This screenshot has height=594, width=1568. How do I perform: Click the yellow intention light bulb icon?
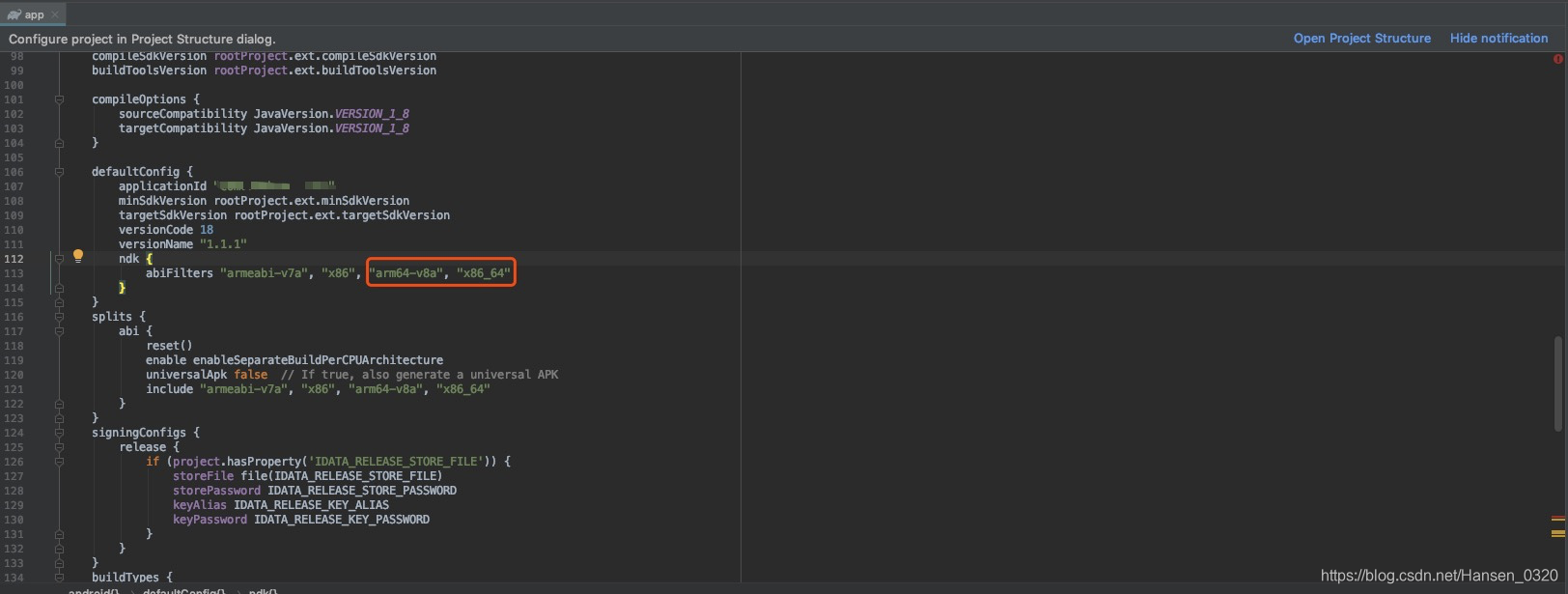pos(78,257)
